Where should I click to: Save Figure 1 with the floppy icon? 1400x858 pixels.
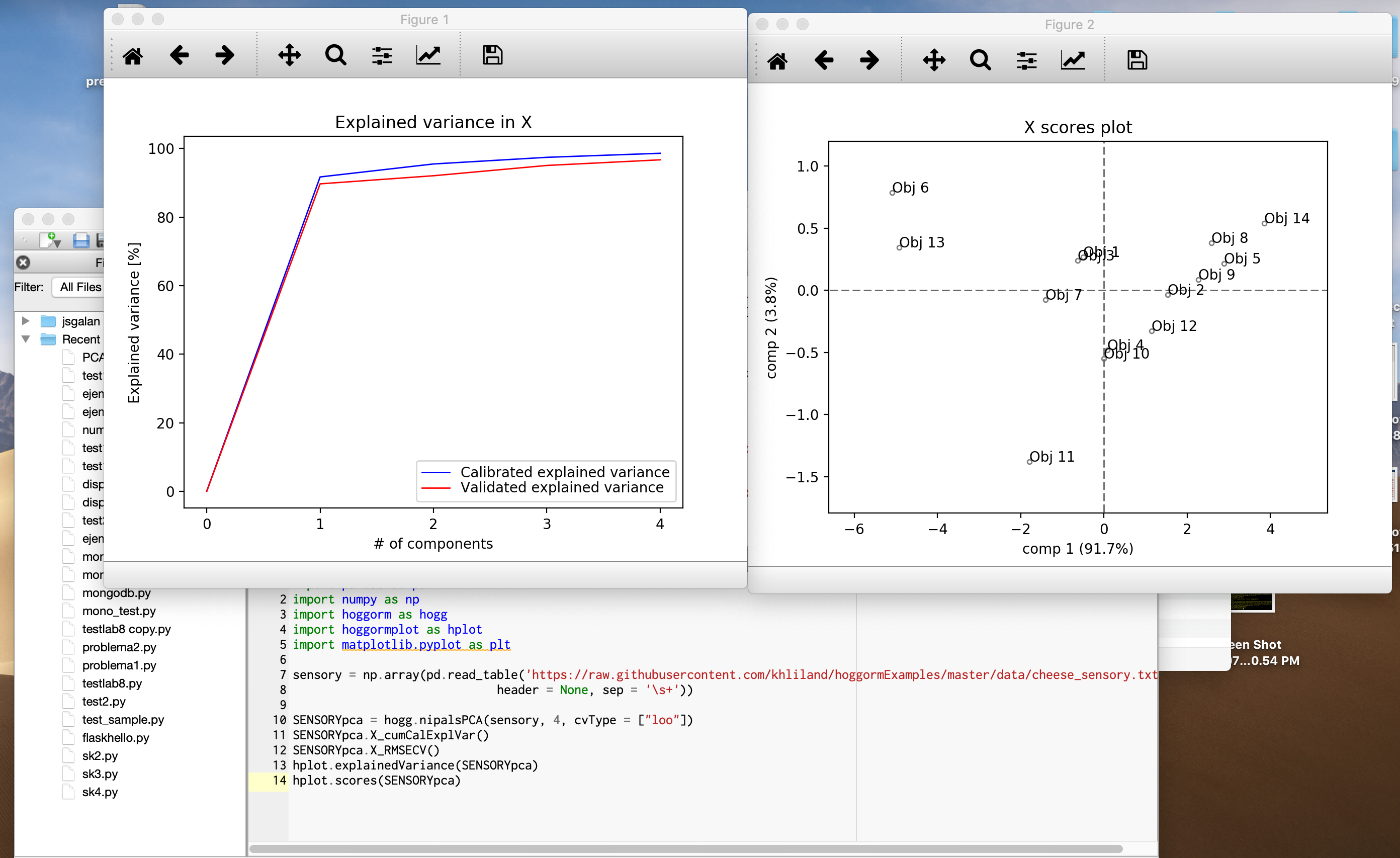click(x=492, y=56)
